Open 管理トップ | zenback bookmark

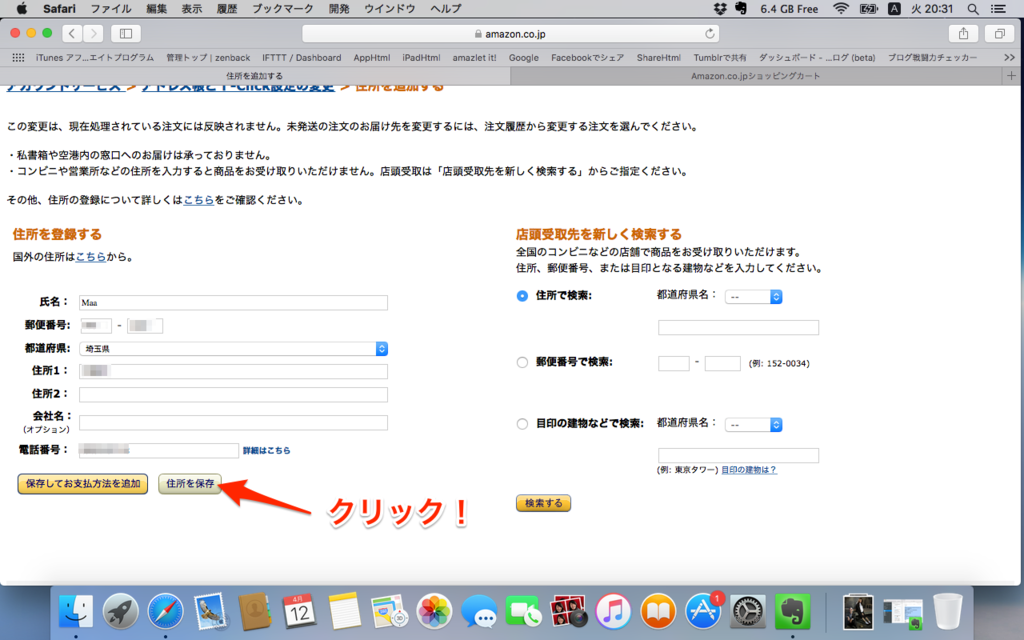pyautogui.click(x=208, y=57)
